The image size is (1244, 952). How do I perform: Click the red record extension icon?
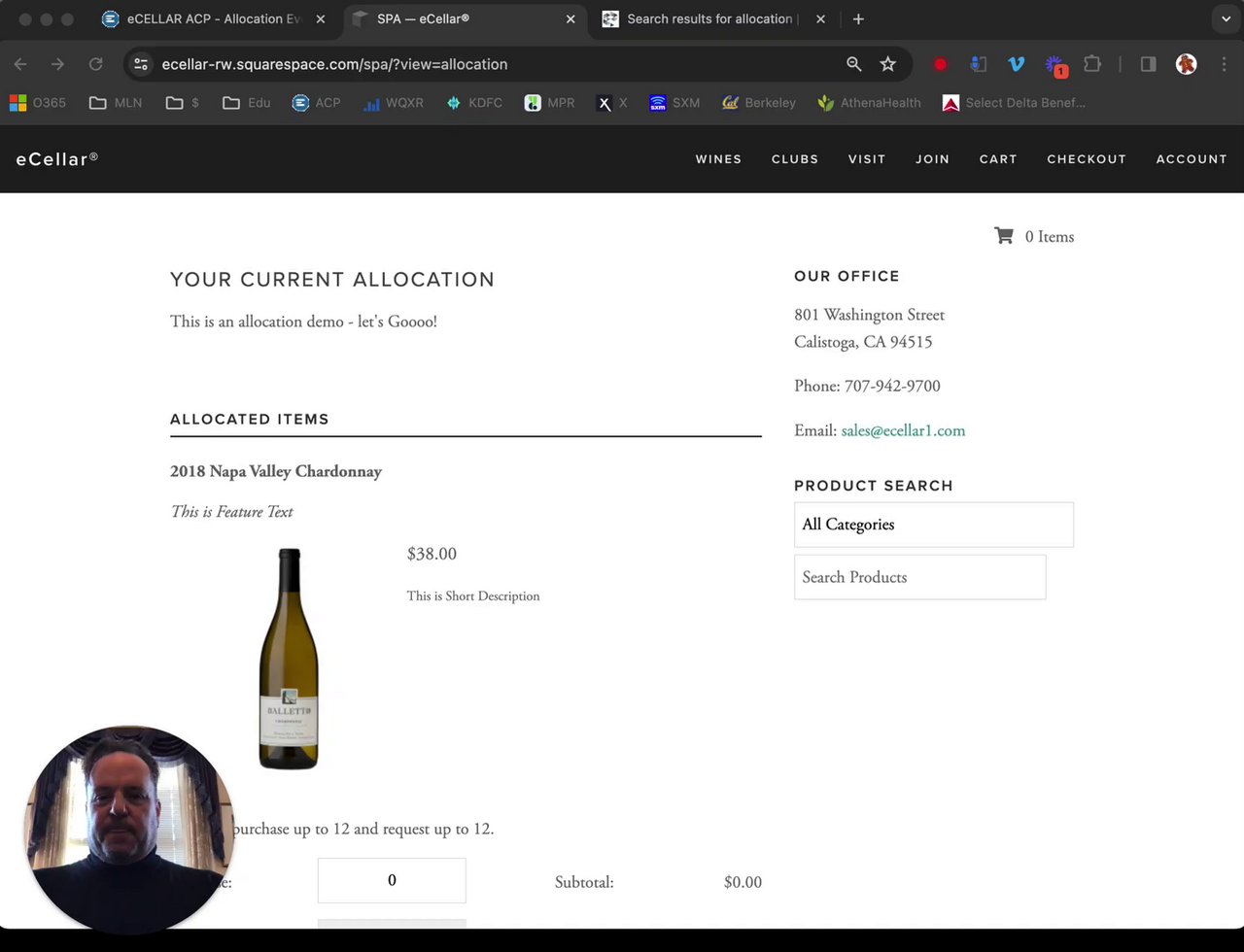coord(940,64)
